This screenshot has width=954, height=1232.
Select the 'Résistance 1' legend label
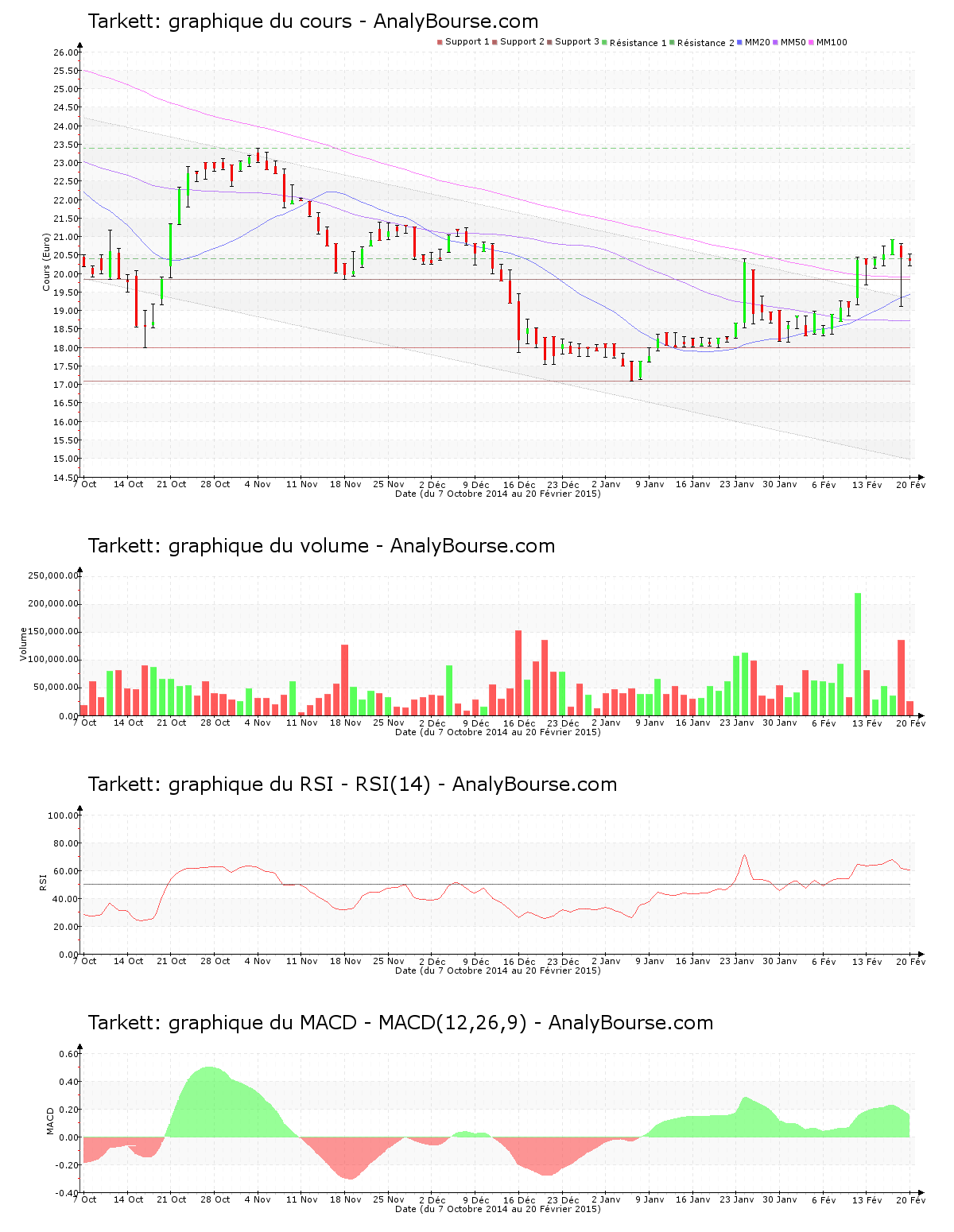coord(638,43)
